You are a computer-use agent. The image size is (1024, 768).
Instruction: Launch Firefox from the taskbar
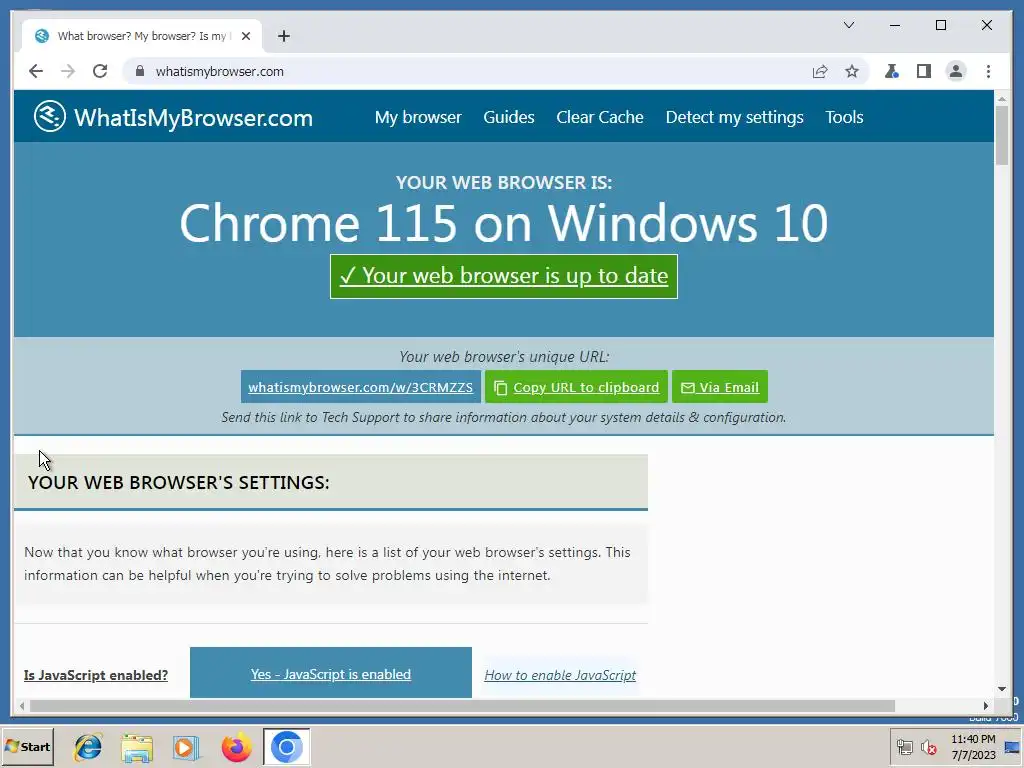(236, 746)
